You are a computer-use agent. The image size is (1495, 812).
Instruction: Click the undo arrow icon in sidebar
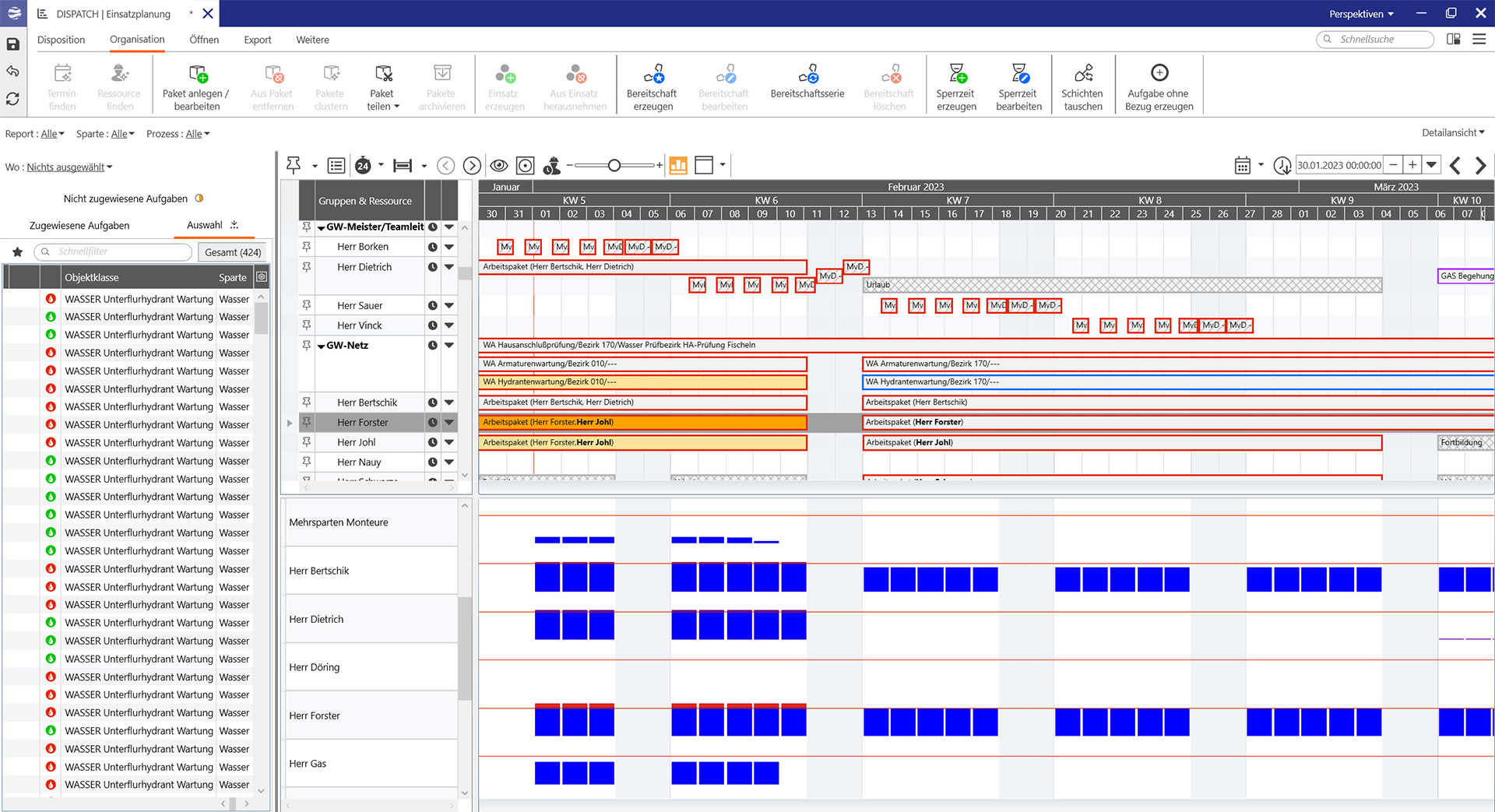(13, 72)
